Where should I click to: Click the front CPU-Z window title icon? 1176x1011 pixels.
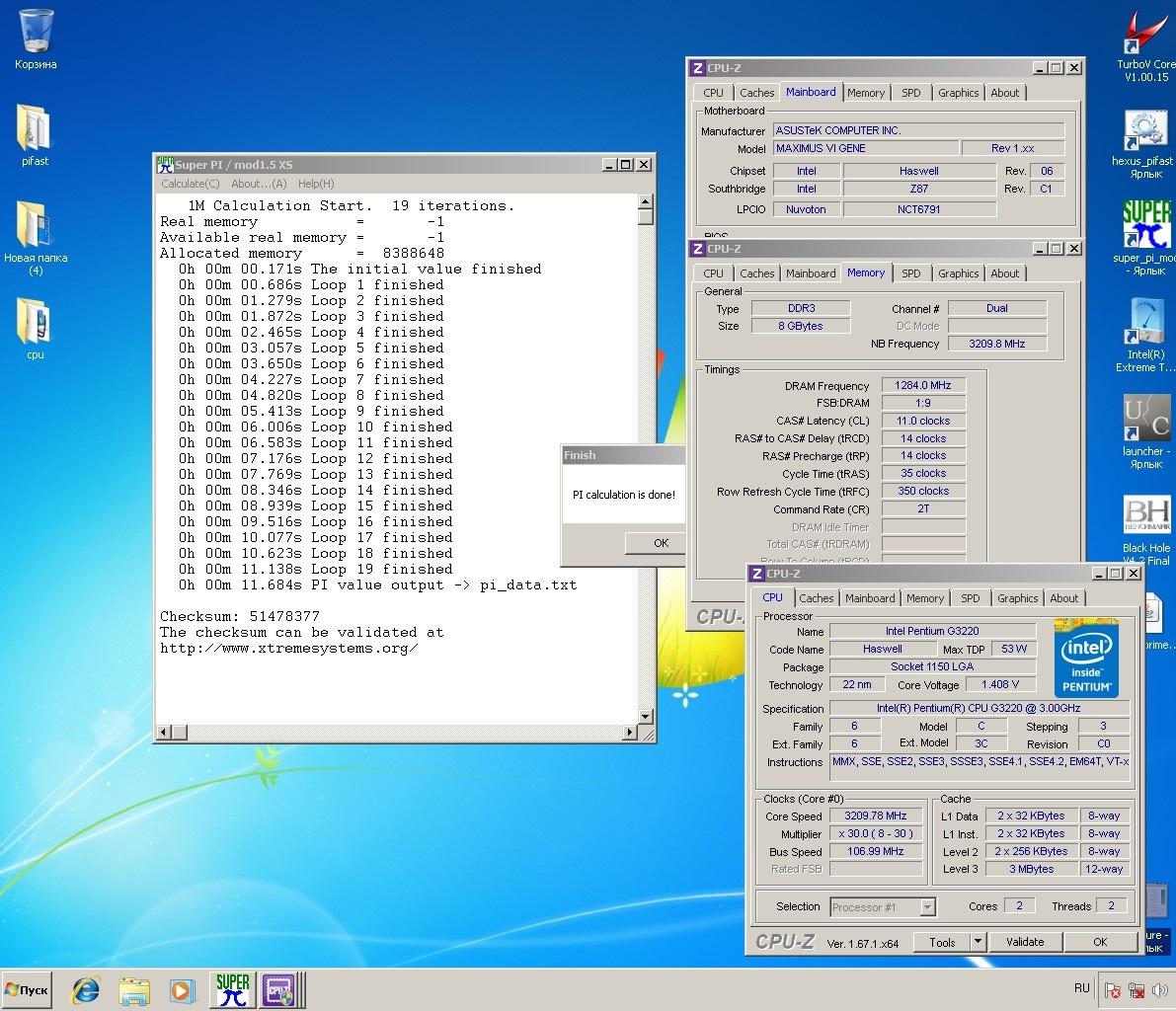tap(756, 574)
